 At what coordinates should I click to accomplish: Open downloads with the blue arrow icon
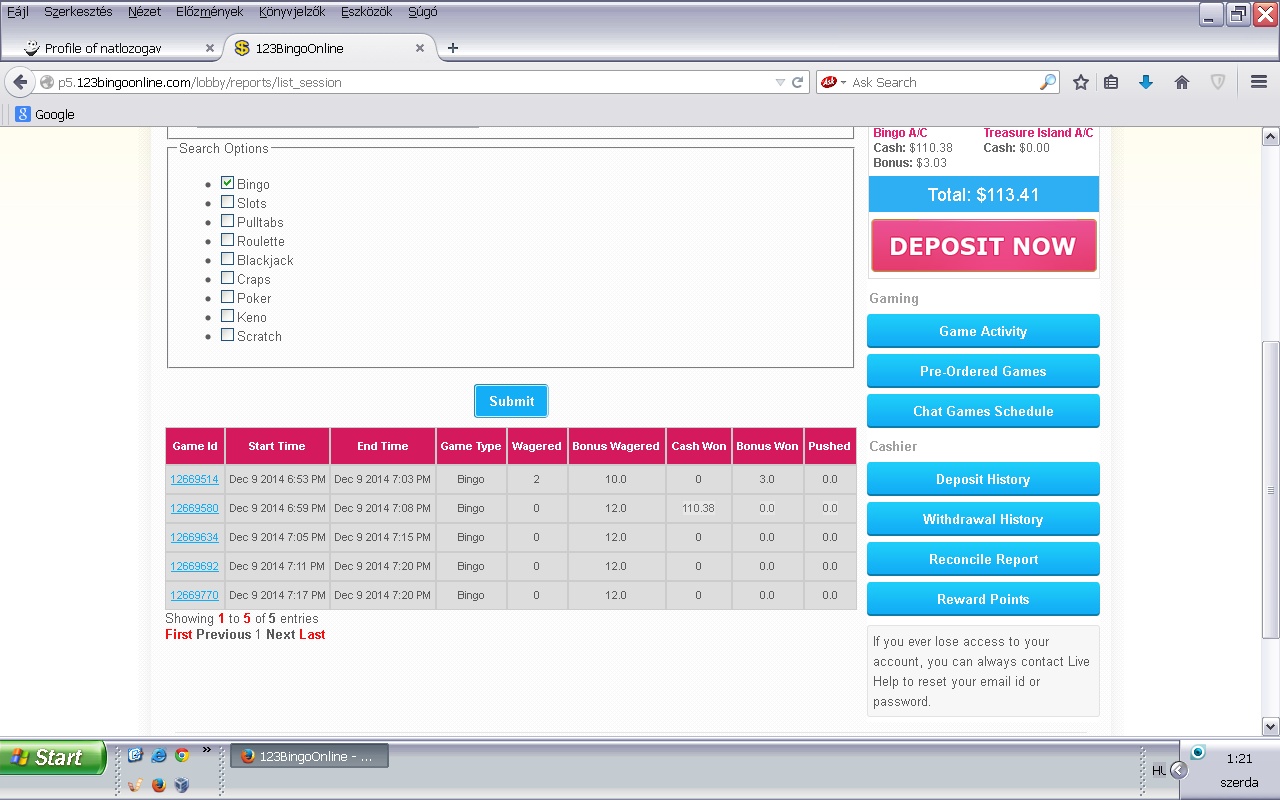(1146, 82)
